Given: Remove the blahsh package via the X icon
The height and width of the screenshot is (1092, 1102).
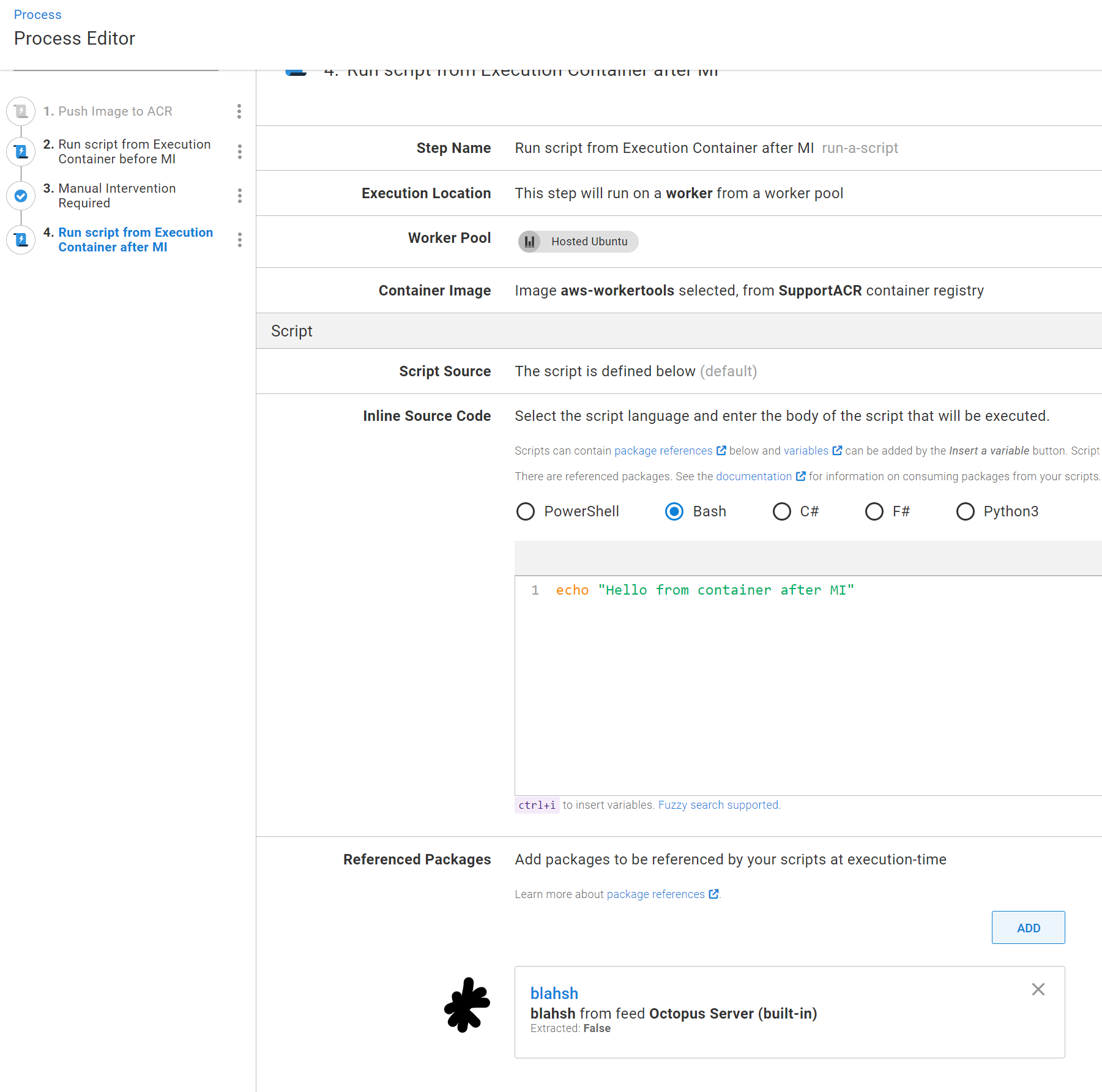Looking at the screenshot, I should coord(1038,989).
